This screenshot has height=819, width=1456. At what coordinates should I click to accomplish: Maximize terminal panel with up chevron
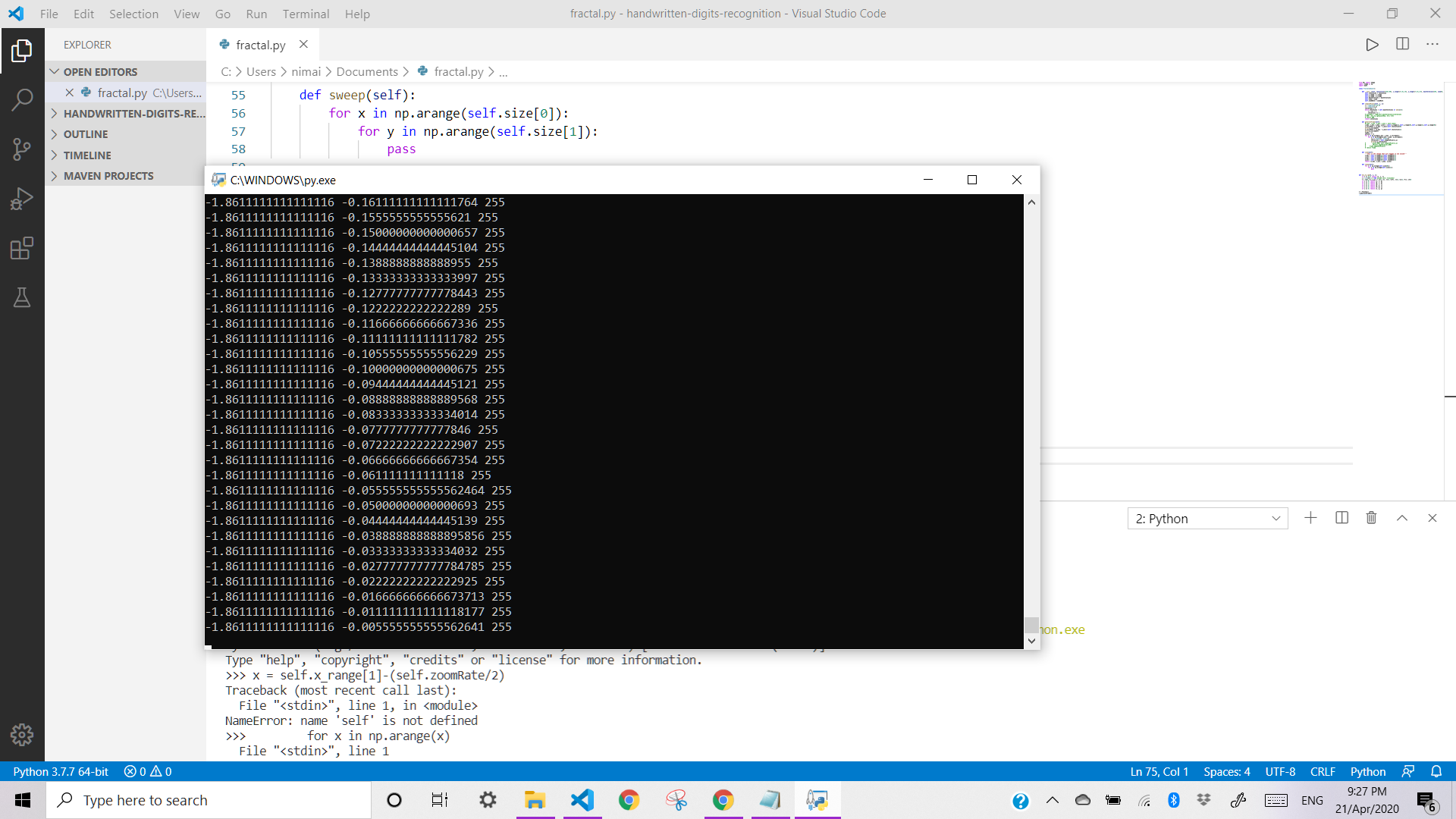1402,518
